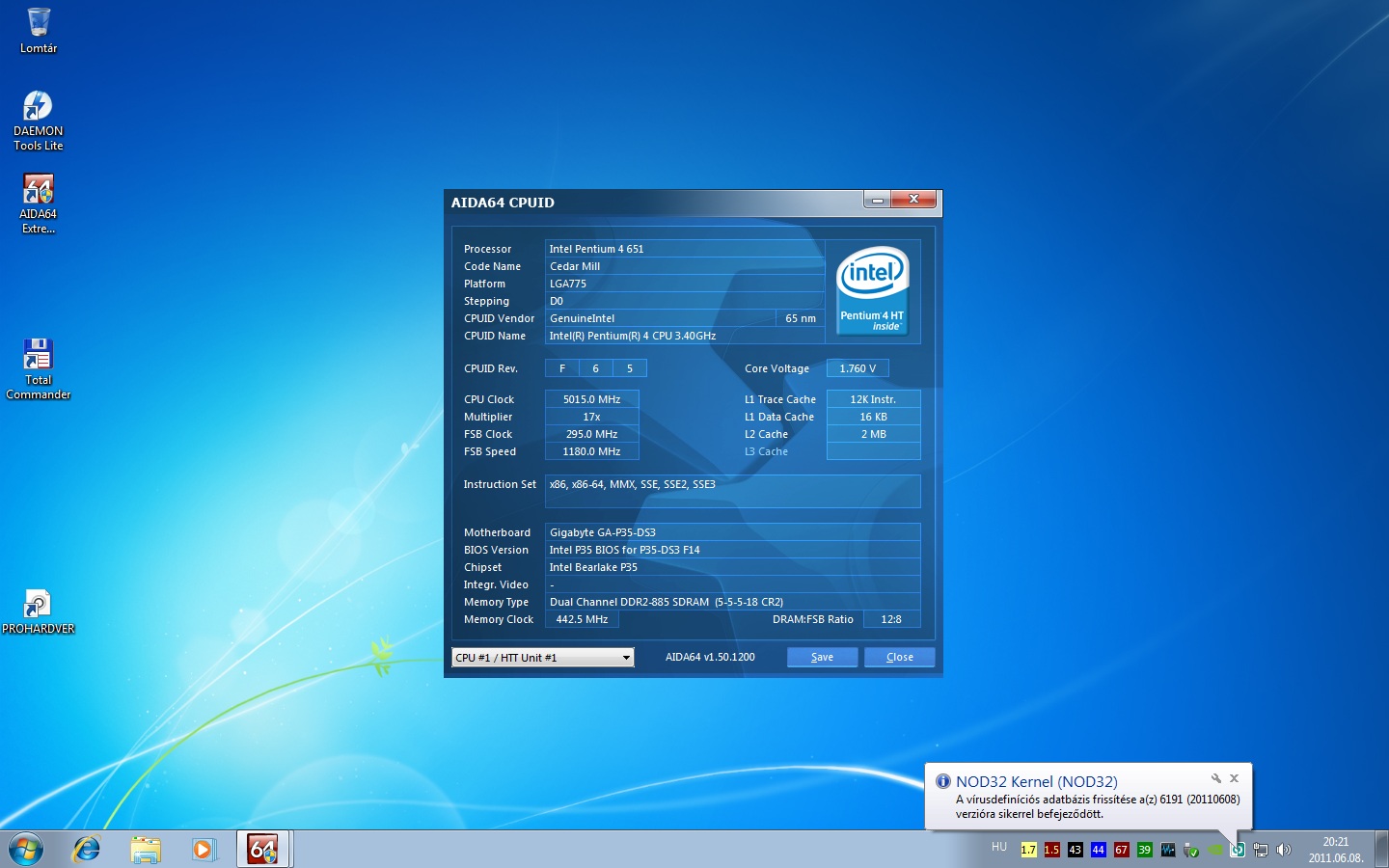Click the 17x multiplier value
The height and width of the screenshot is (868, 1389).
pyautogui.click(x=592, y=417)
